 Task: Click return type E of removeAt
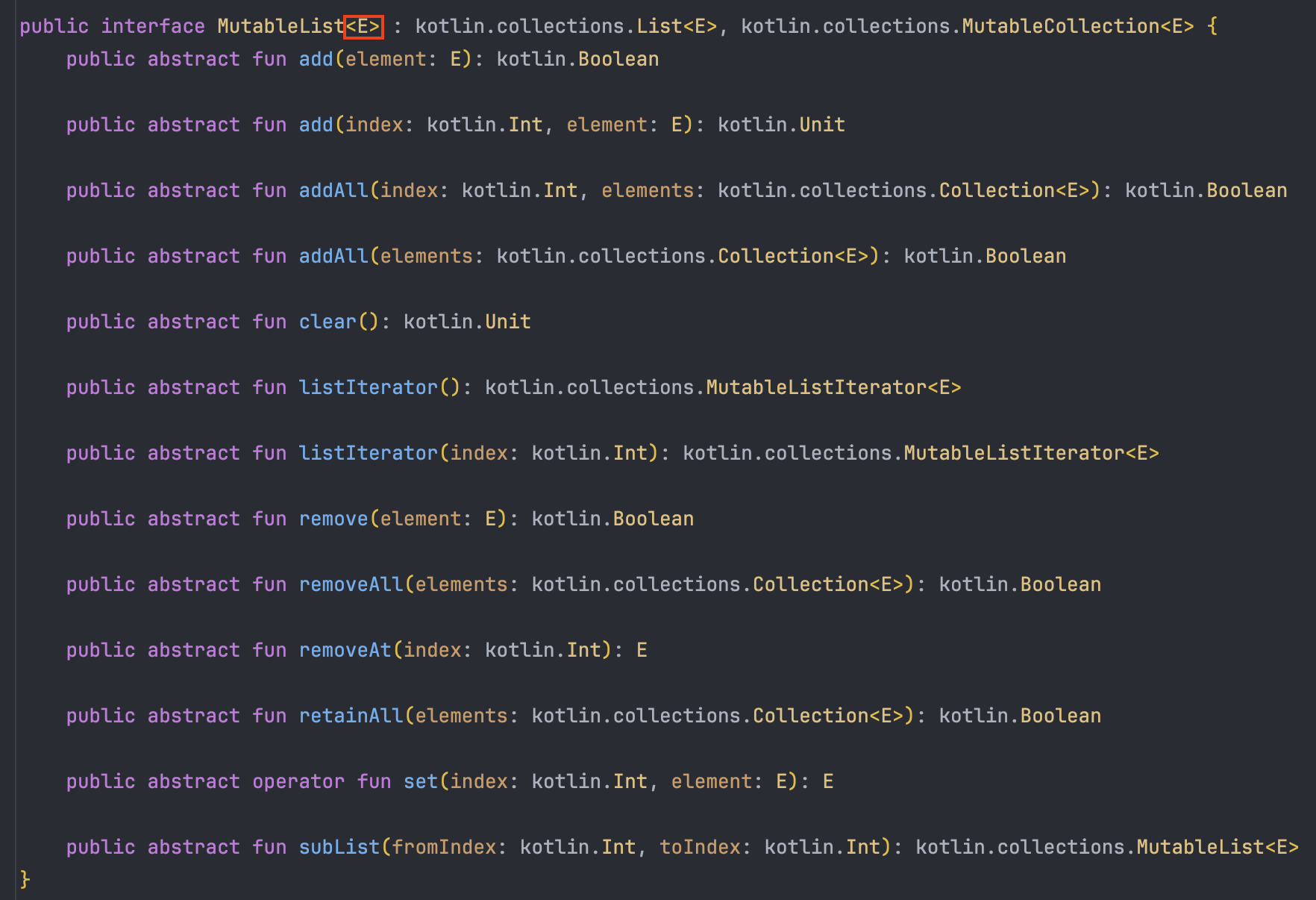click(x=642, y=650)
